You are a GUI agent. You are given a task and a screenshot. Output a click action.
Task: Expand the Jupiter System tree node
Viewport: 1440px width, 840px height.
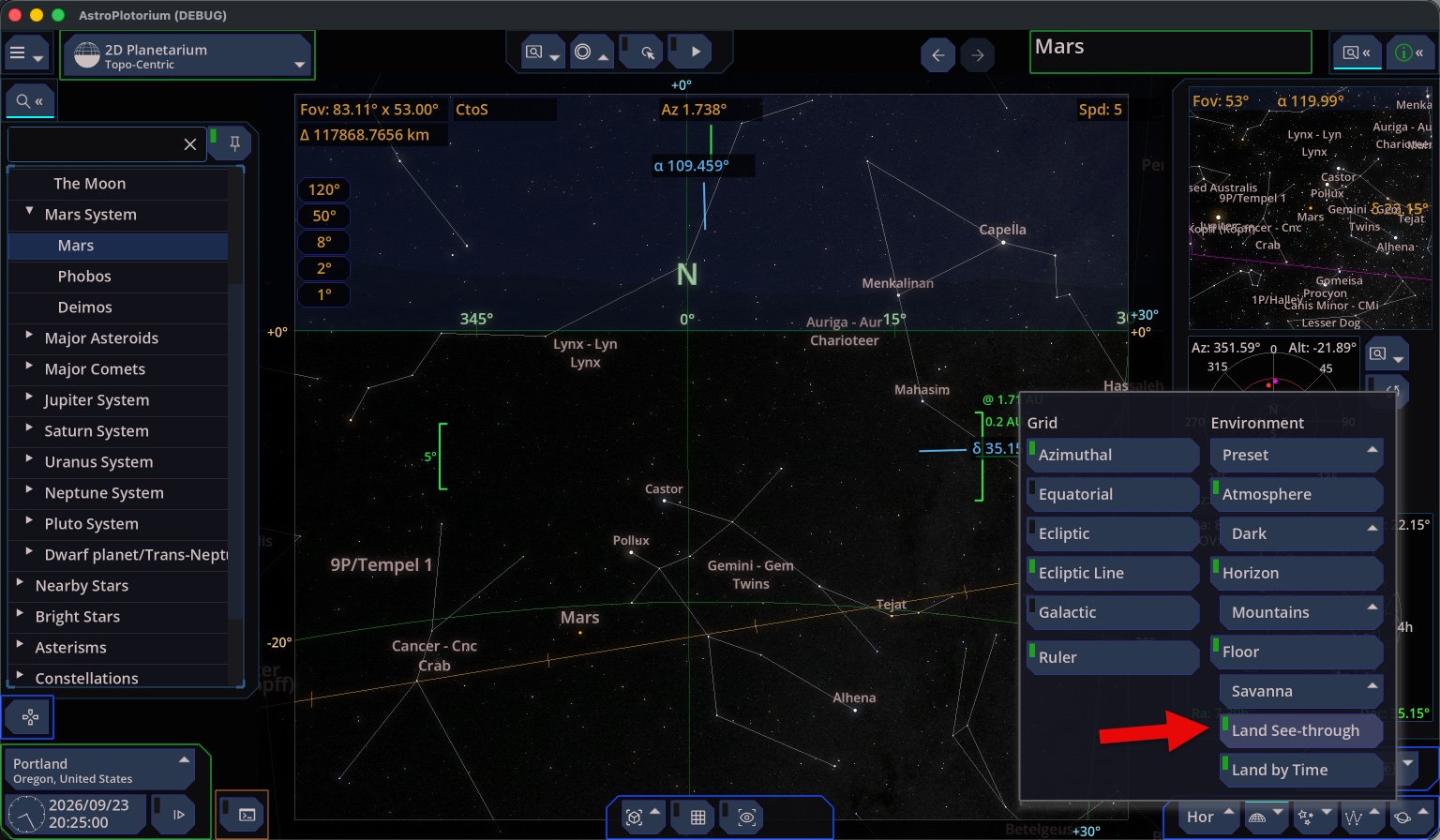(29, 398)
